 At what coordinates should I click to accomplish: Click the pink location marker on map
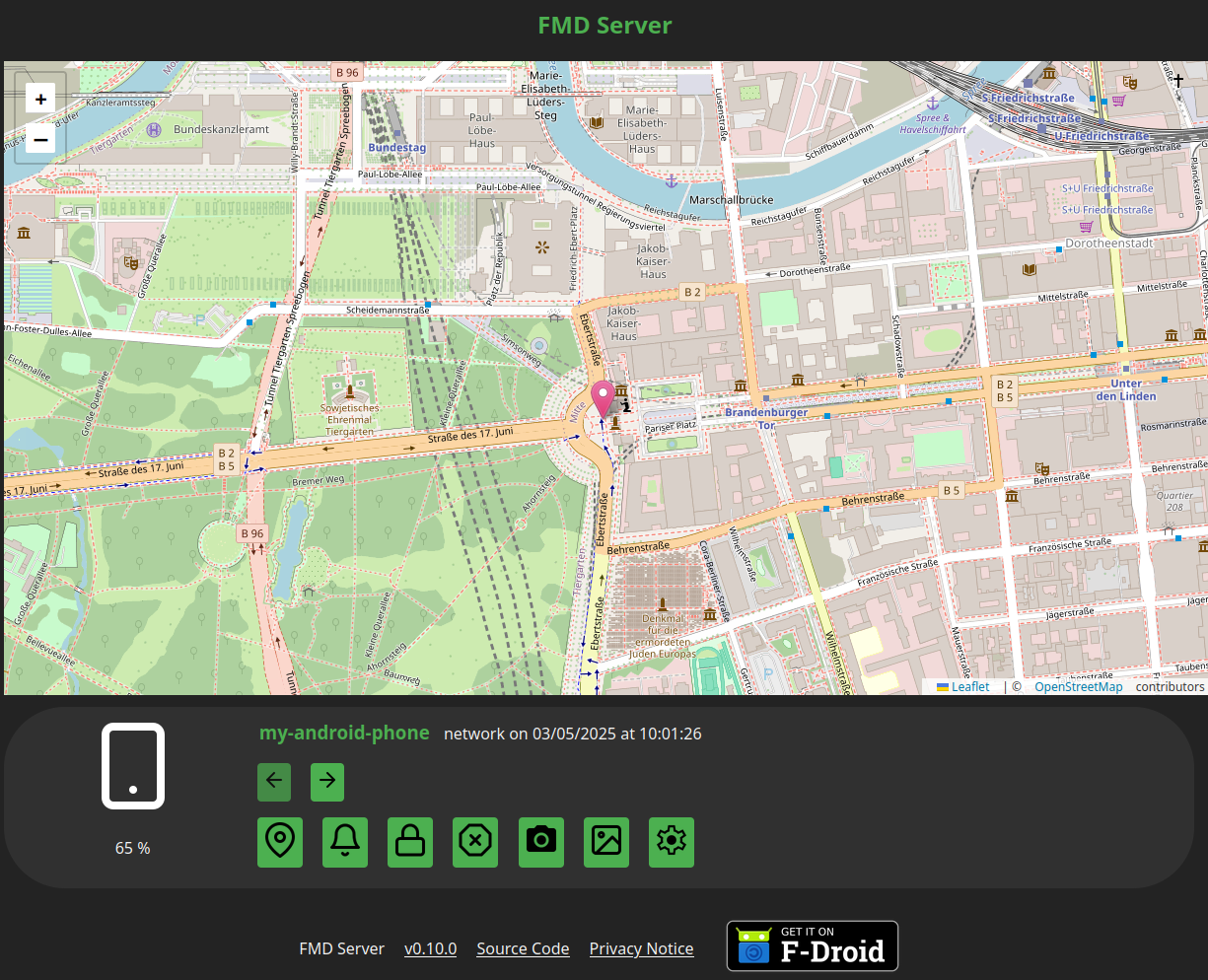(602, 400)
